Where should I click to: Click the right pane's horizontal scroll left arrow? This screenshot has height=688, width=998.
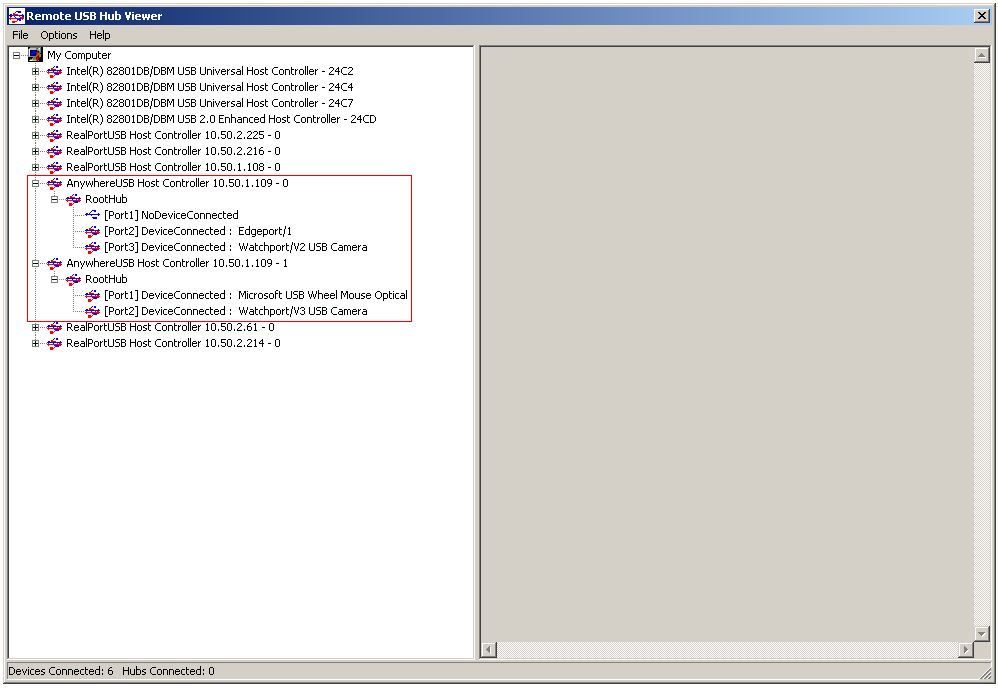coord(489,650)
